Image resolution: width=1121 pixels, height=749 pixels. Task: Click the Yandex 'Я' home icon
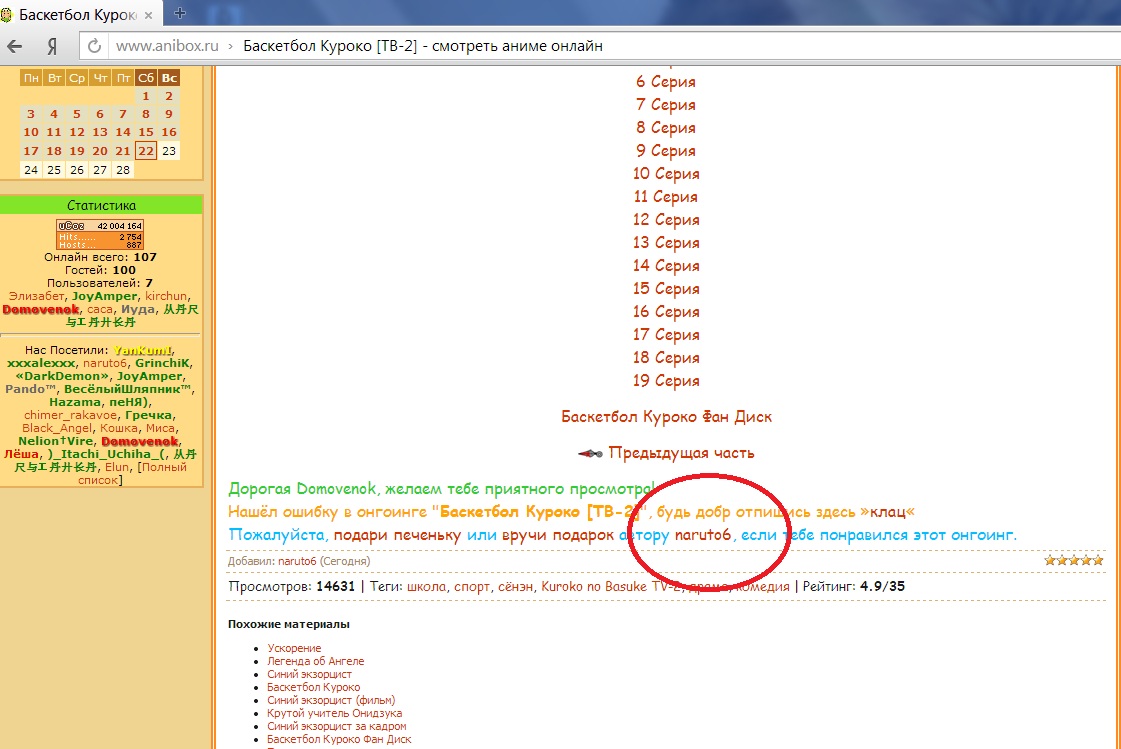(52, 46)
